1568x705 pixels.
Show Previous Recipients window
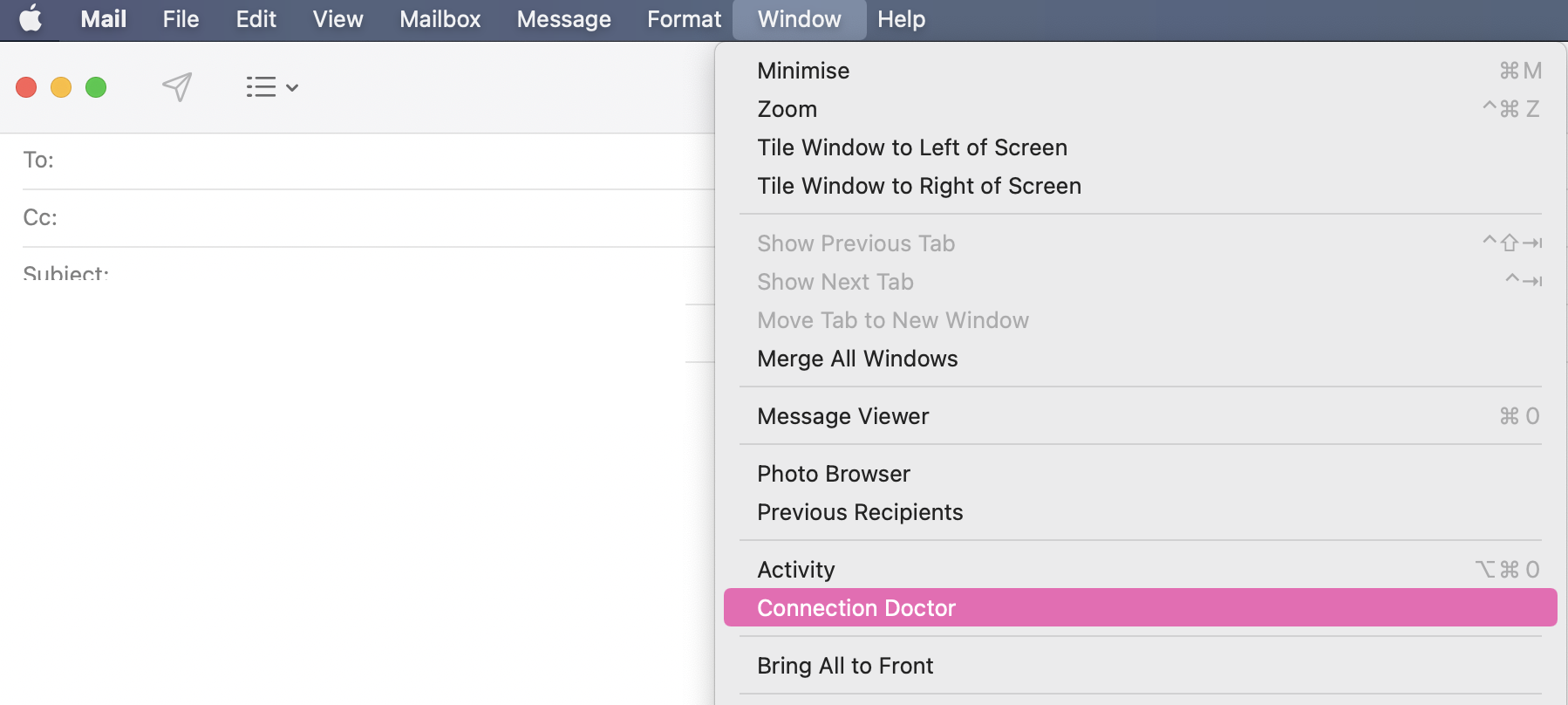click(x=860, y=512)
